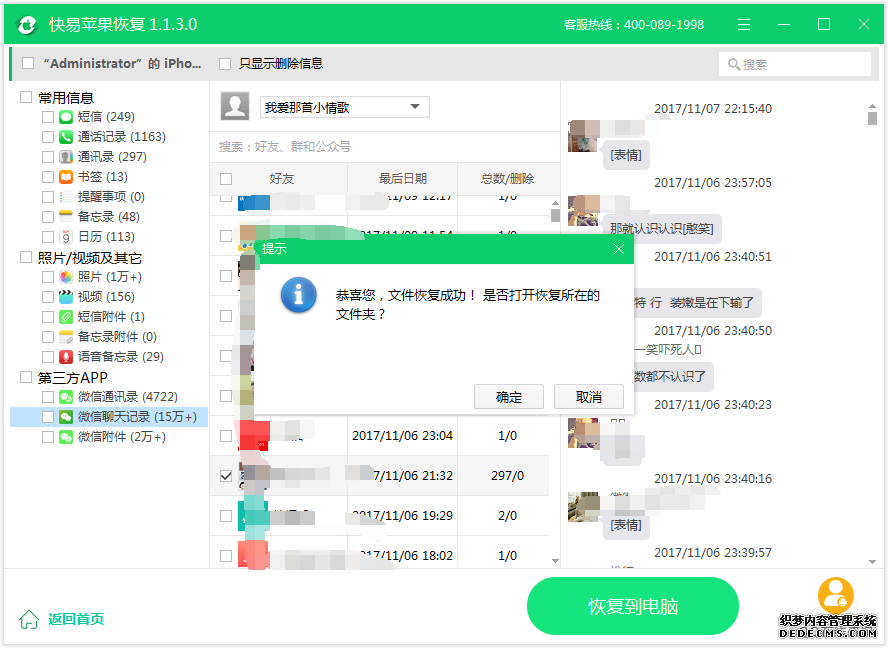Check the 第三方APP group checkbox
The image size is (888, 648).
point(25,377)
